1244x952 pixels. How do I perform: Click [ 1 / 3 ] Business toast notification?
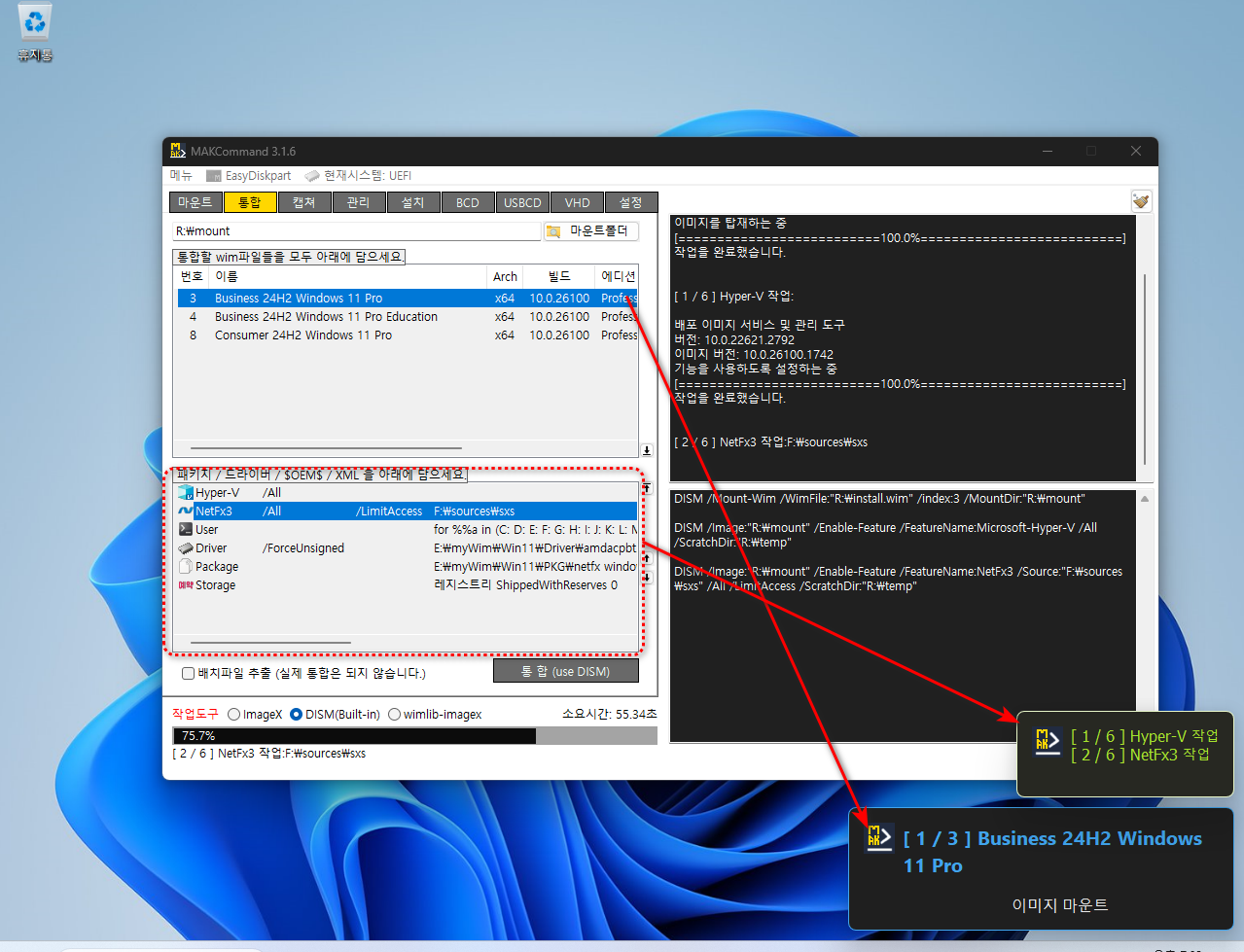click(1042, 868)
